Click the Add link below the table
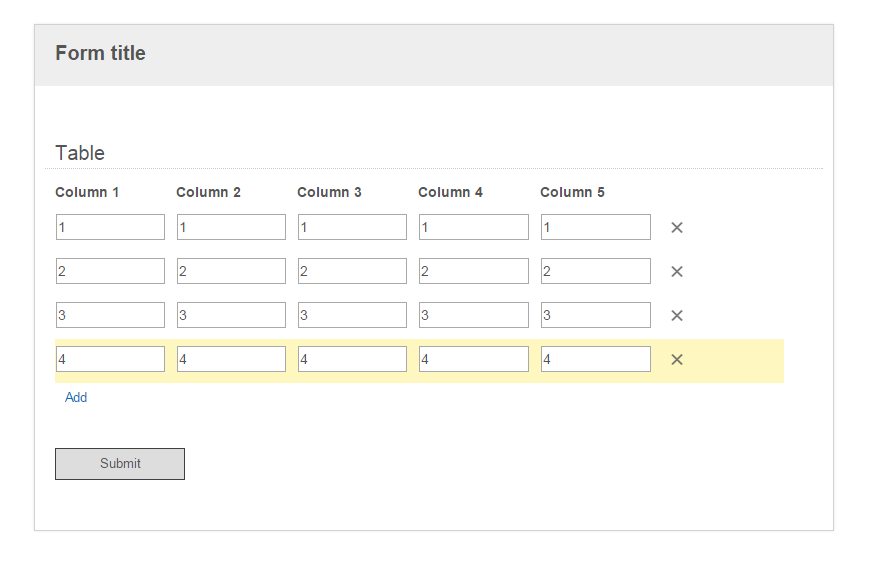This screenshot has width=870, height=562. pos(76,397)
